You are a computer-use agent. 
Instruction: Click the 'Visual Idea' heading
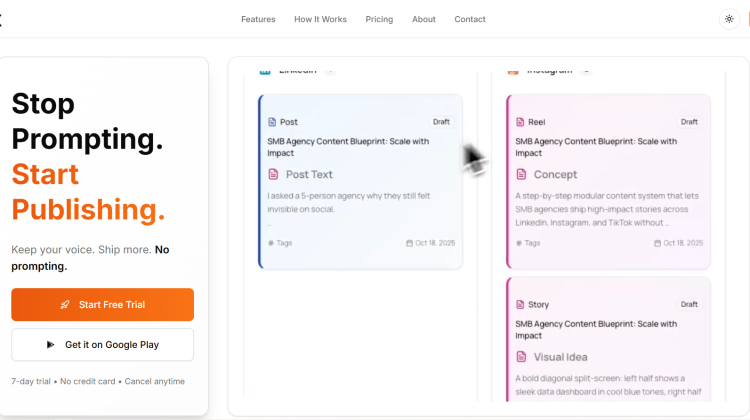(x=561, y=357)
